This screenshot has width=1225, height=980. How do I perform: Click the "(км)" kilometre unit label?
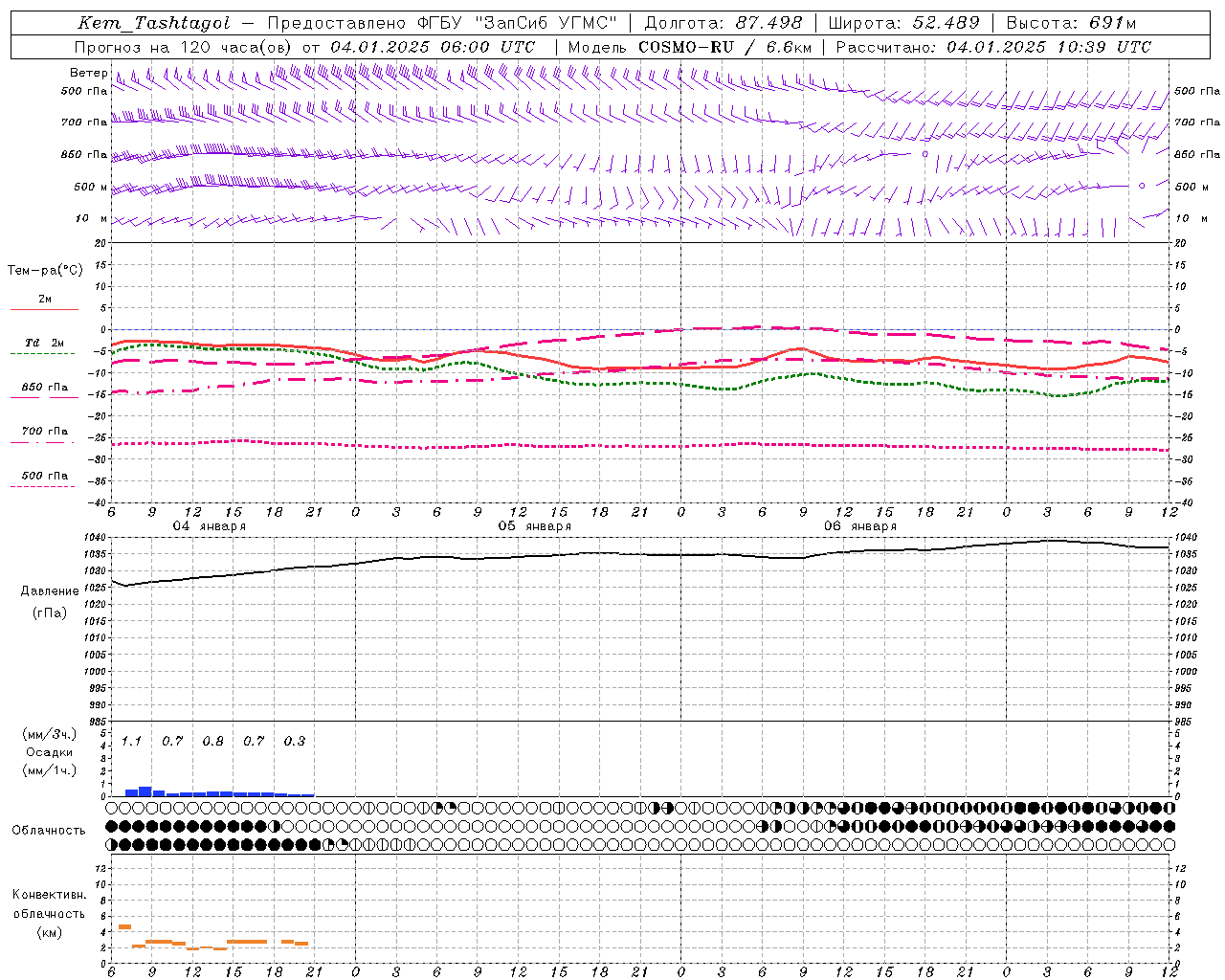tap(49, 931)
